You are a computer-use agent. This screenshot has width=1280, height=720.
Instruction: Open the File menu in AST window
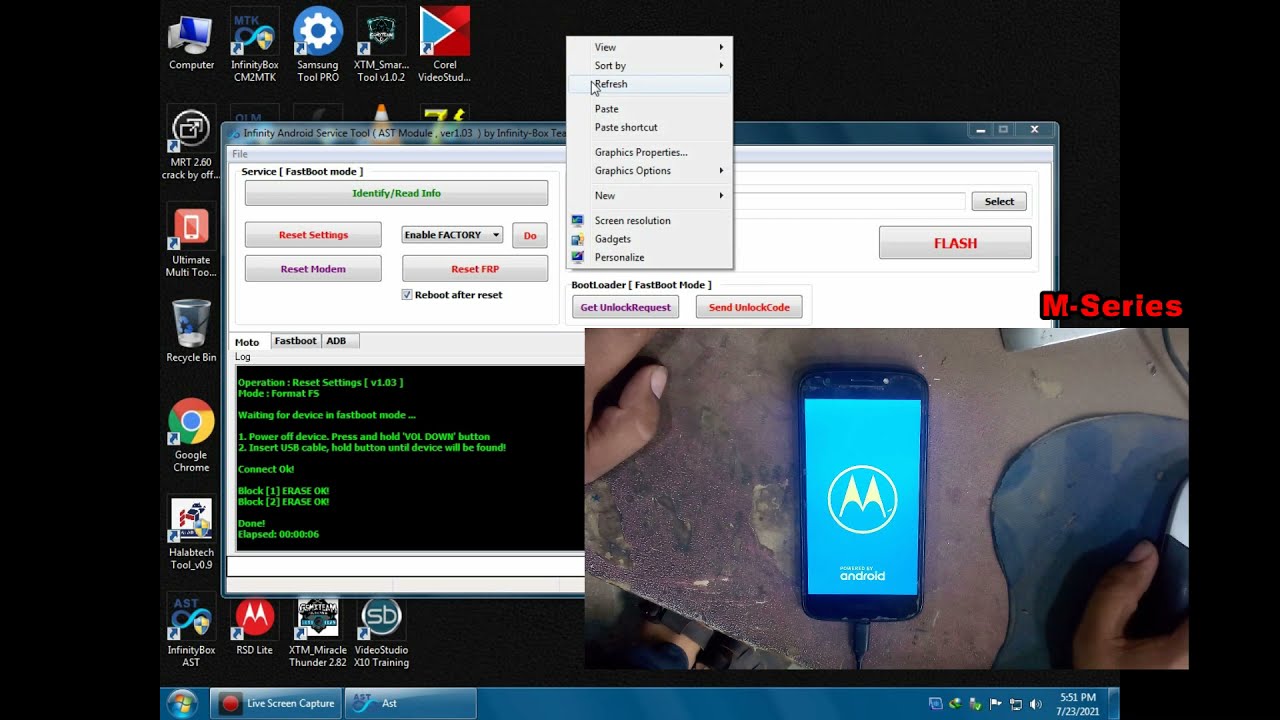pos(240,154)
